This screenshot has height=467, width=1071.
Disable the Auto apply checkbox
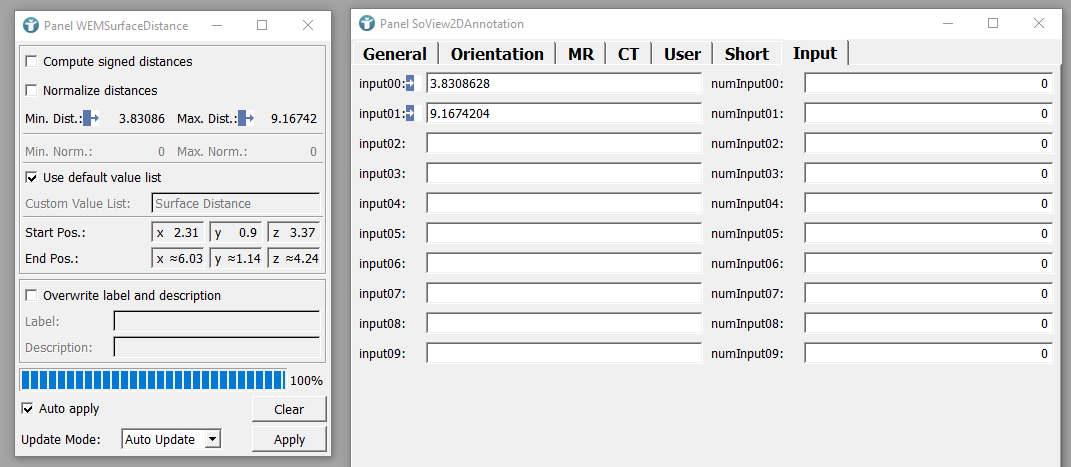(x=28, y=409)
